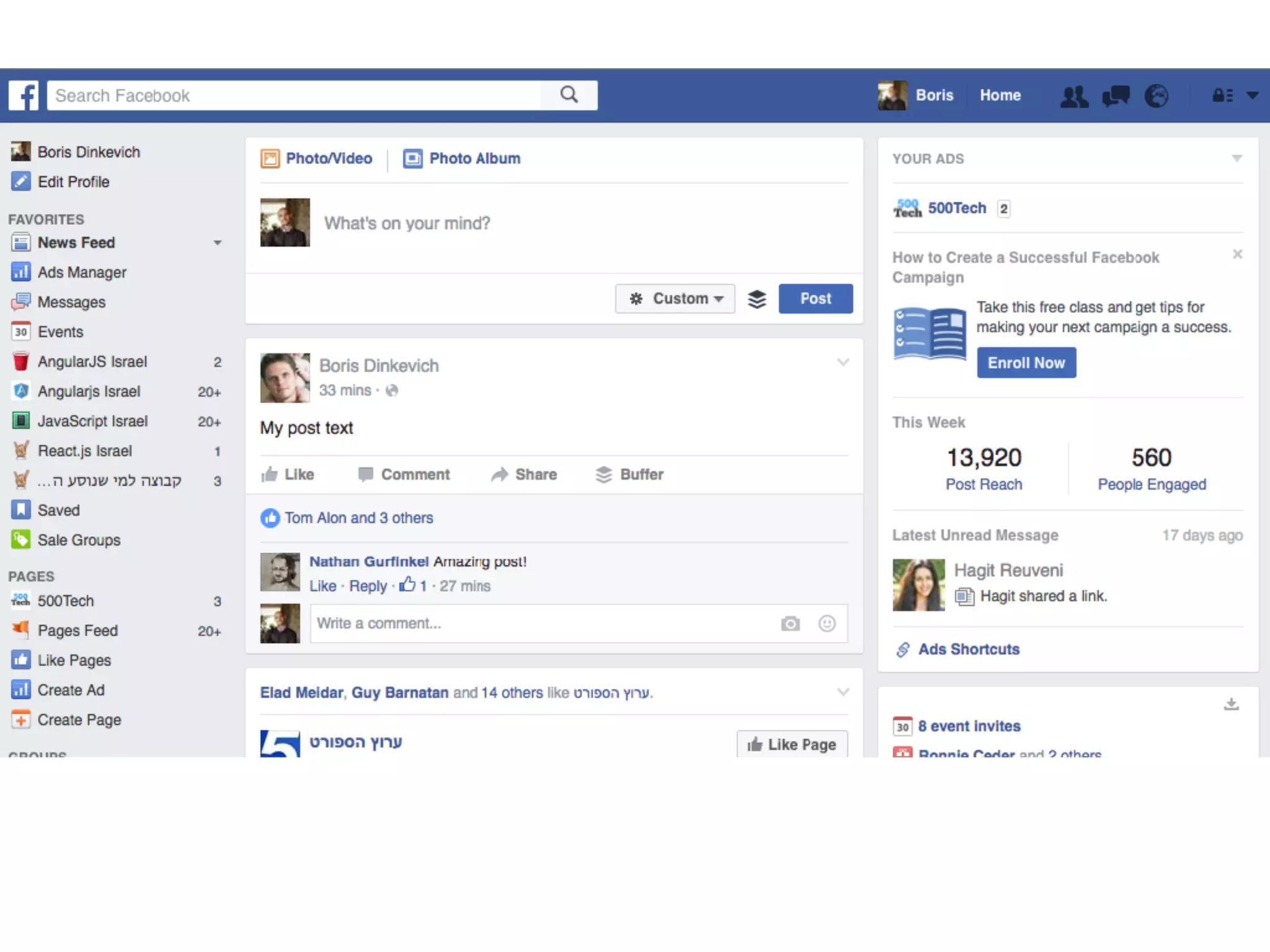Open Boris profile from top bar

click(916, 95)
